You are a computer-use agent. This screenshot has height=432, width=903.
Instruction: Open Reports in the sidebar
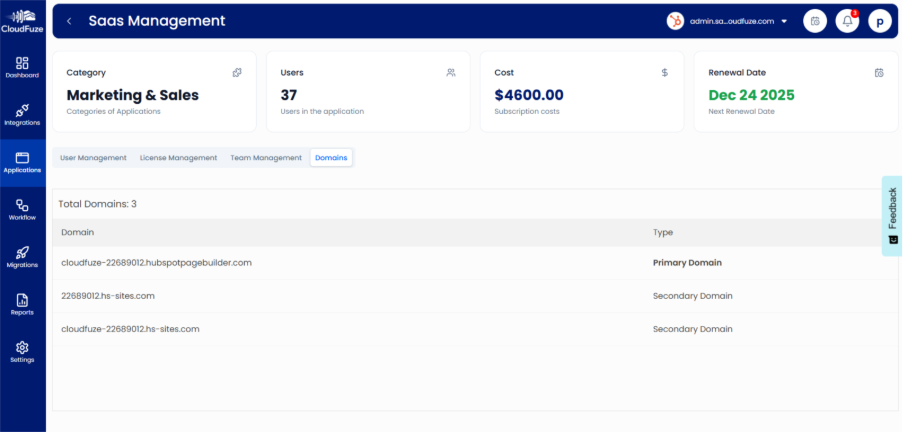[22, 305]
